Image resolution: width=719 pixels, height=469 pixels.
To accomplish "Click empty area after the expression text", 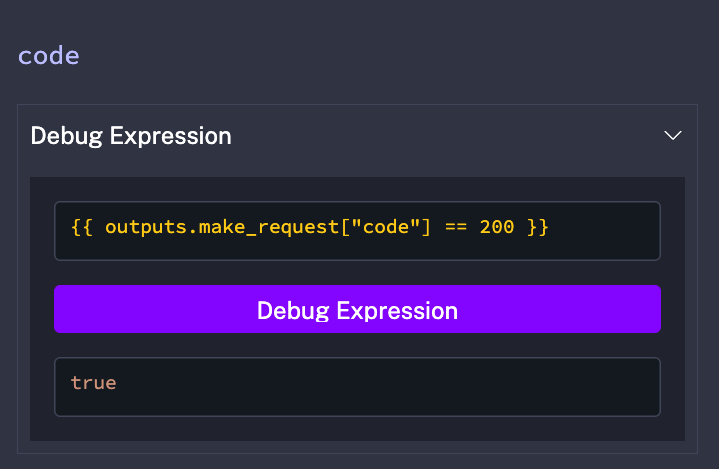I will pyautogui.click(x=605, y=230).
